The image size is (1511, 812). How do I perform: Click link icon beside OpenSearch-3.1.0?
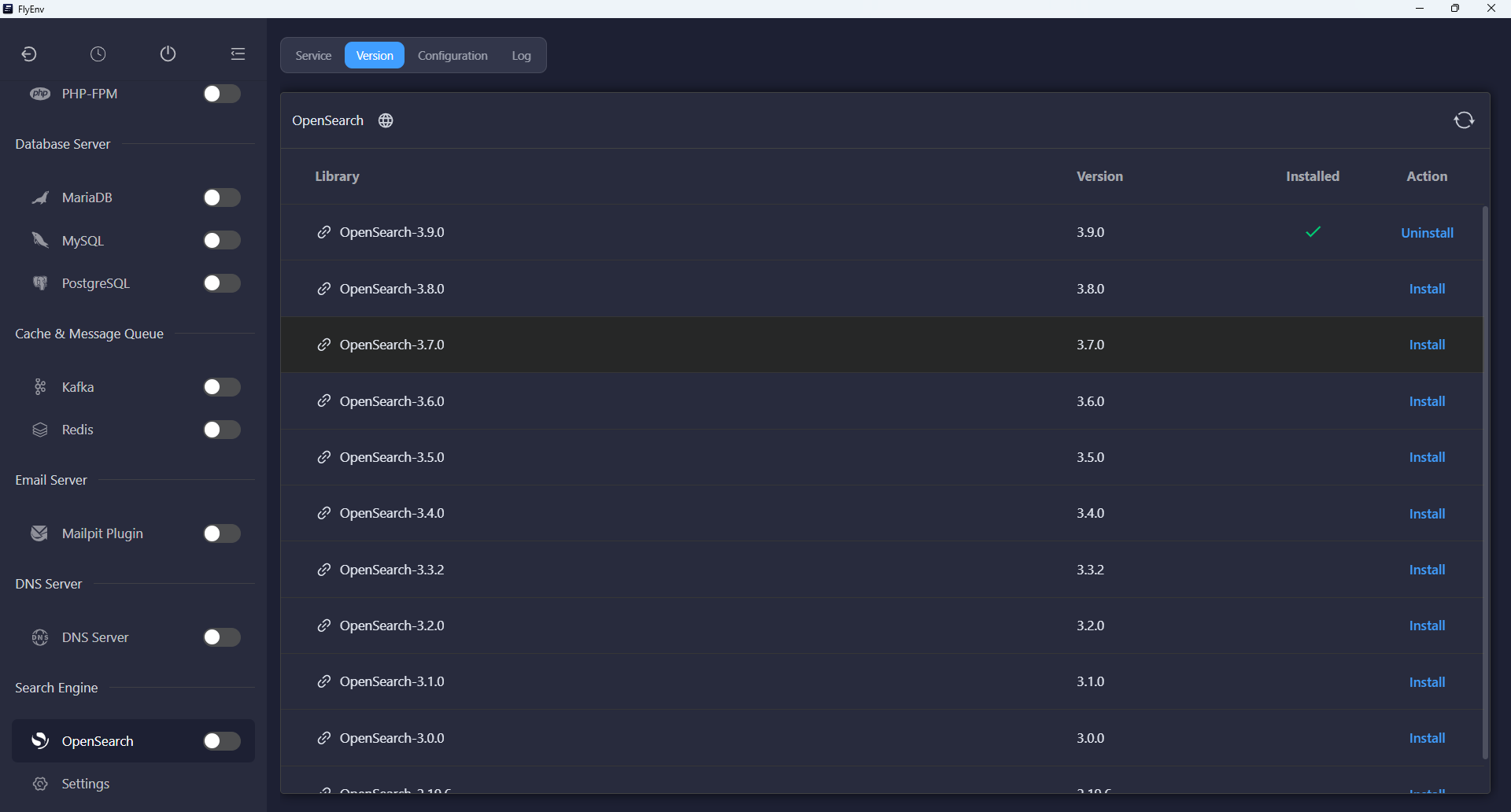[323, 681]
